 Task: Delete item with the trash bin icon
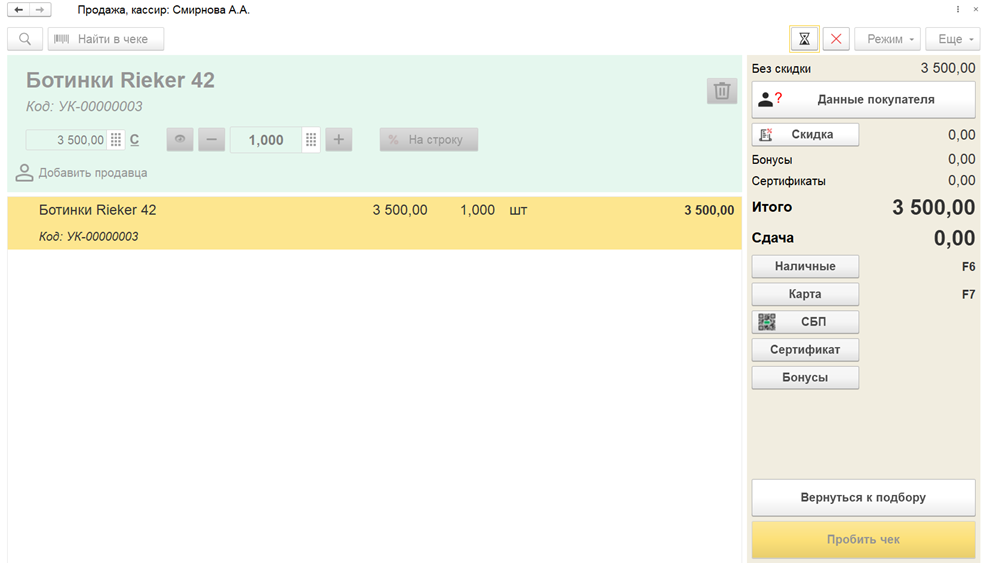pos(721,91)
